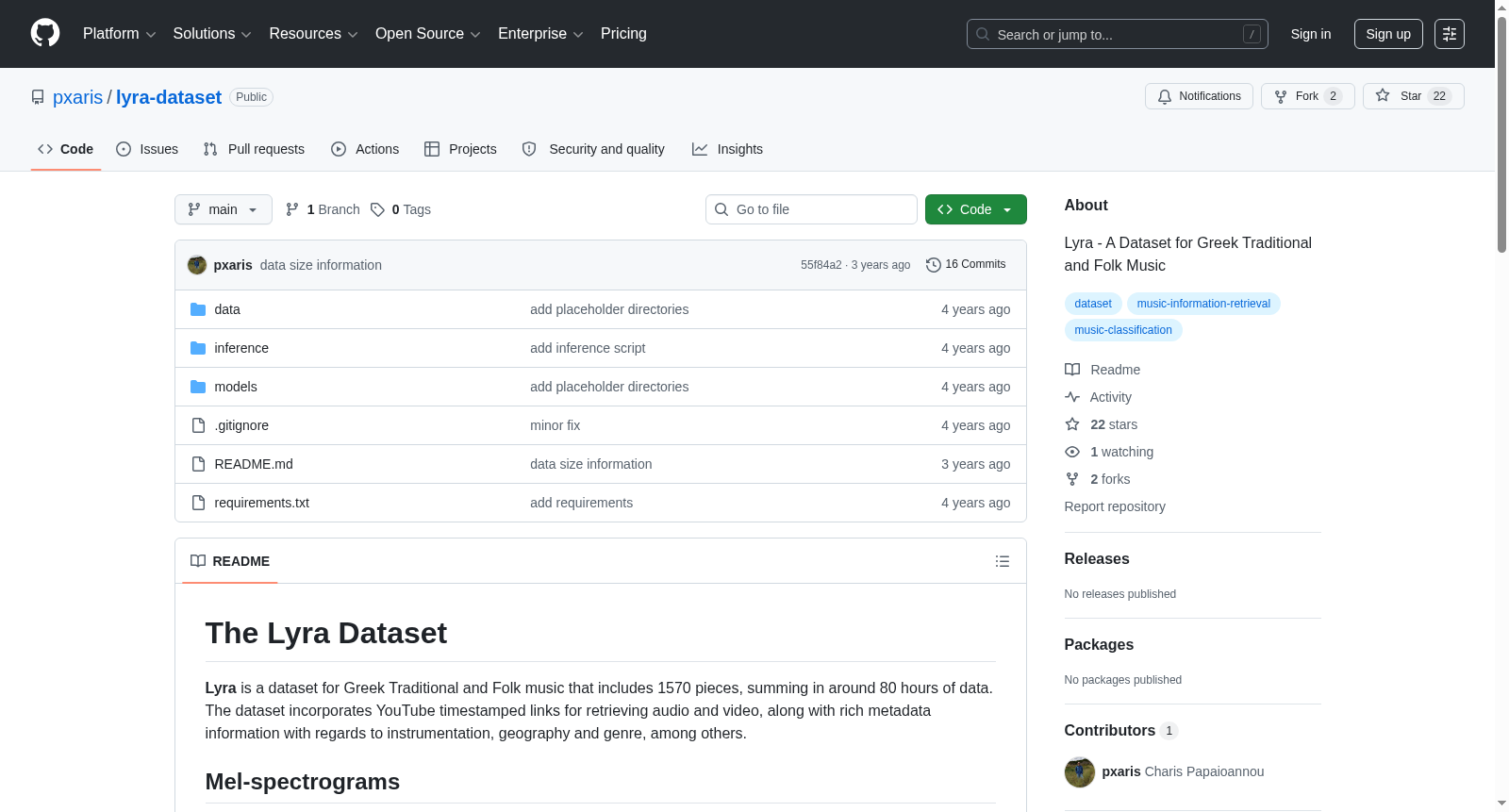Click the requirements.txt file icon
The width and height of the screenshot is (1509, 812).
pos(198,503)
